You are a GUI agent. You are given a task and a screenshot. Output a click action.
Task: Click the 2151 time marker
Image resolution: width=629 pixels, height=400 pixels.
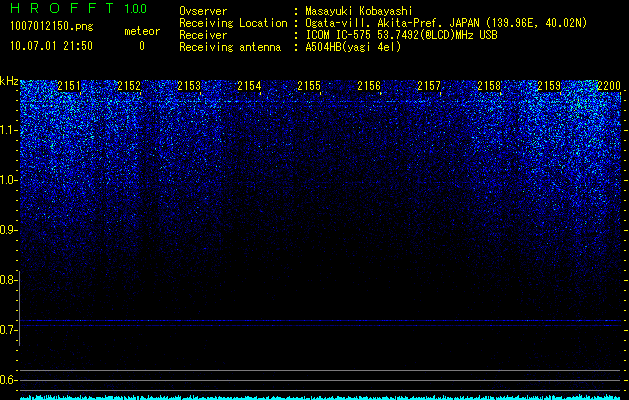pyautogui.click(x=69, y=86)
